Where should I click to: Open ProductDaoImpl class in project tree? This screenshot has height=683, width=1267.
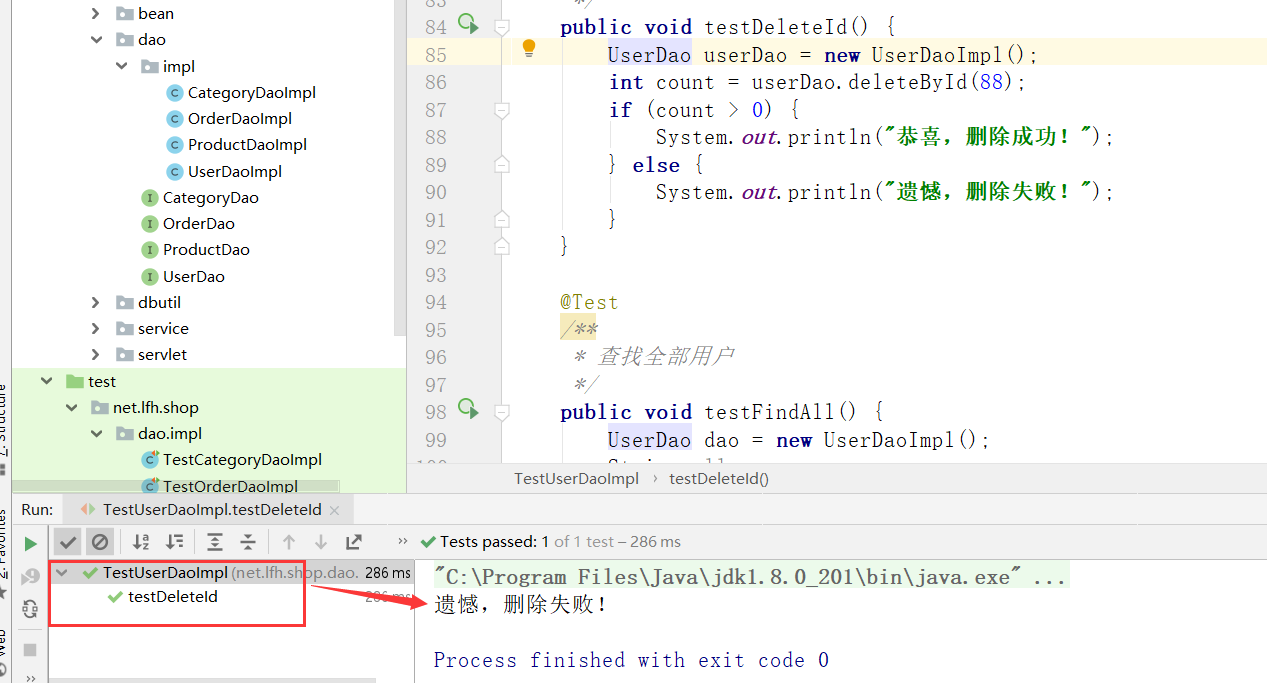click(x=247, y=144)
